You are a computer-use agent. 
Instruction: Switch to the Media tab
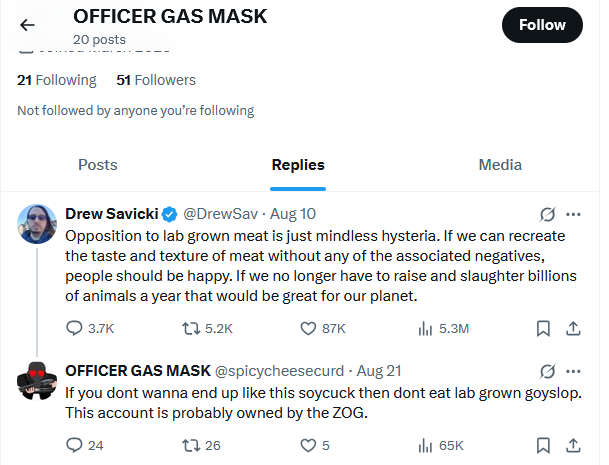click(500, 165)
